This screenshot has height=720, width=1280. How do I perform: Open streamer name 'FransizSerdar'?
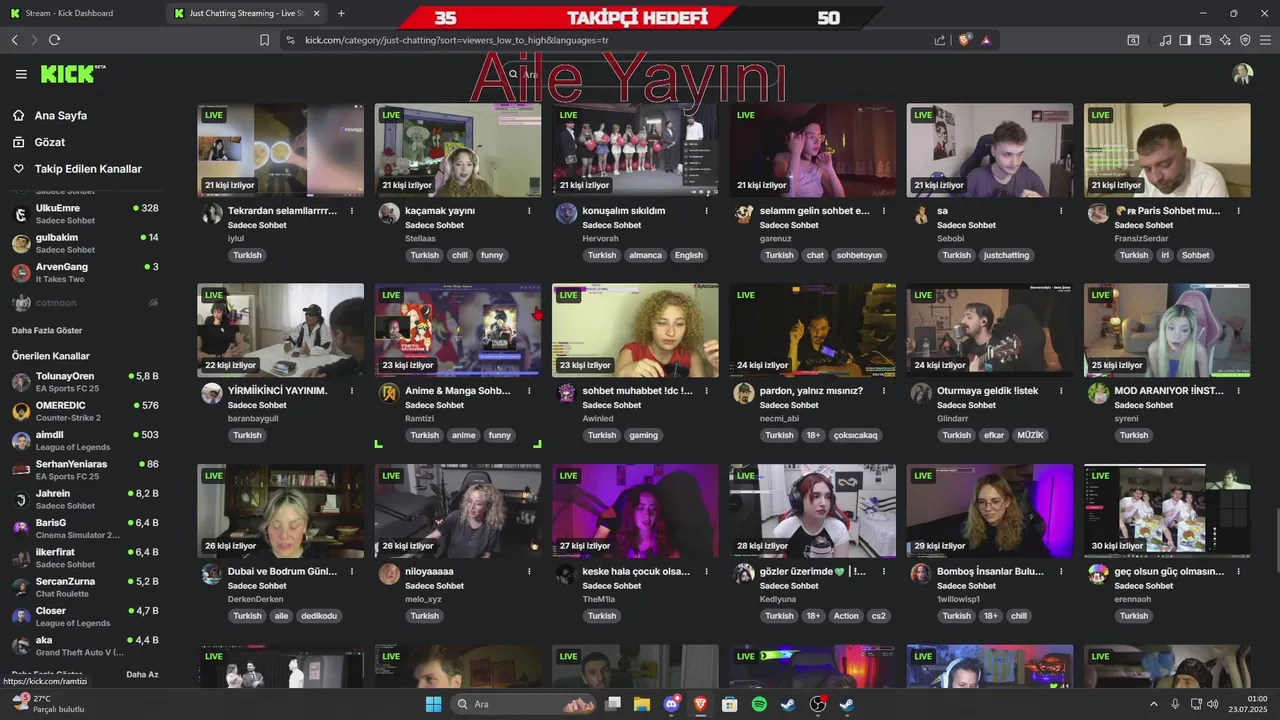pos(1141,239)
